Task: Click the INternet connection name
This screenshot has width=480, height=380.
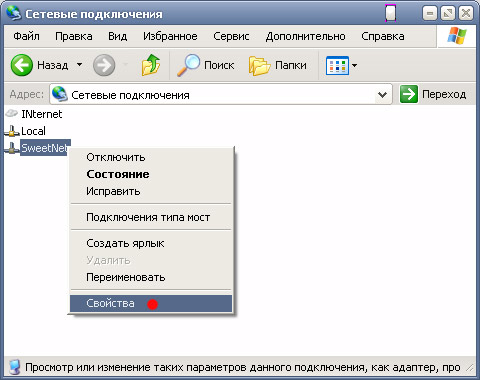Action: pyautogui.click(x=42, y=114)
